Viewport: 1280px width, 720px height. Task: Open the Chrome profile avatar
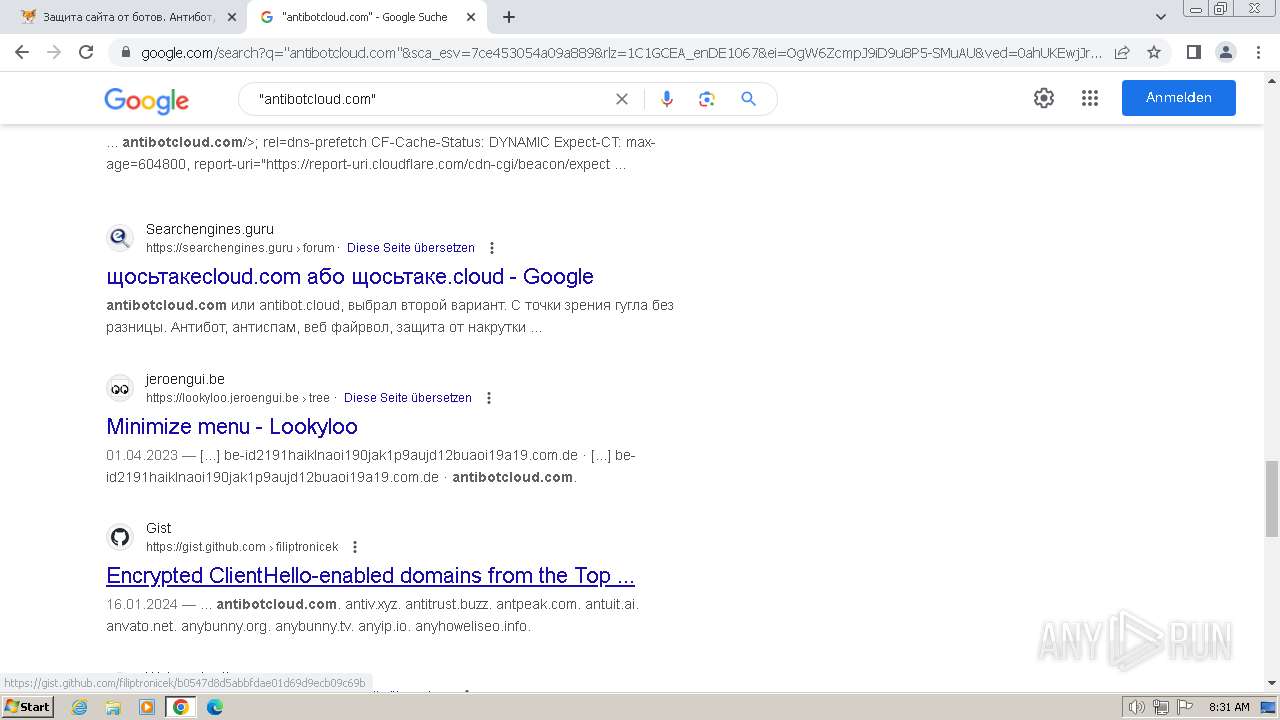point(1225,52)
